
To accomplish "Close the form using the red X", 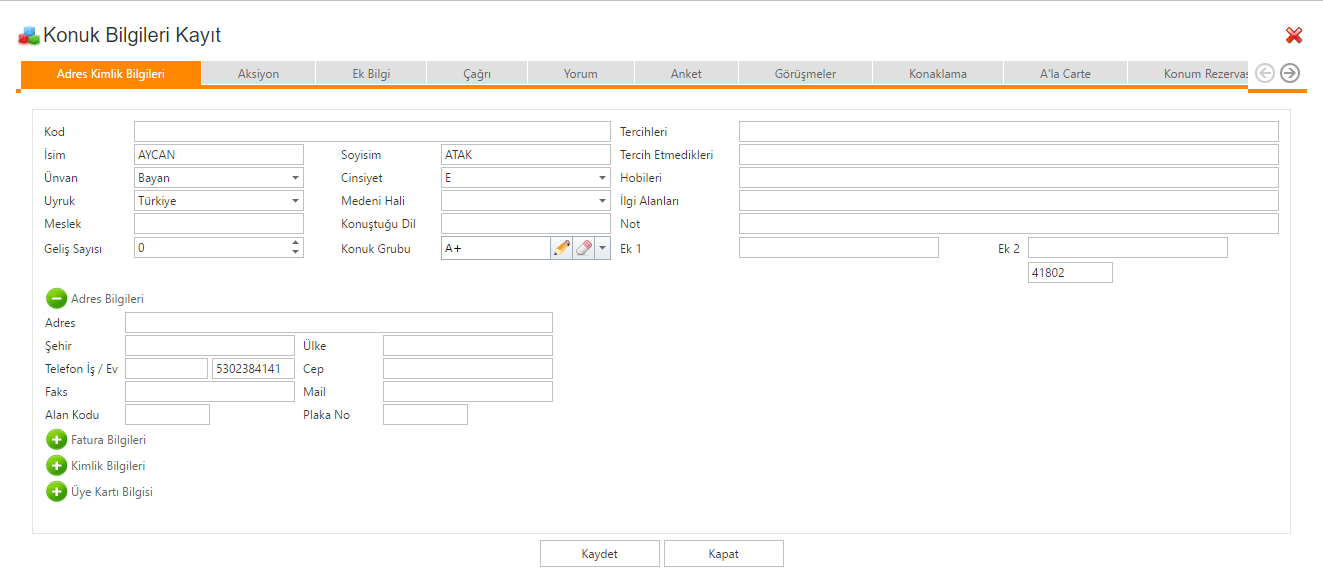I will click(1294, 36).
